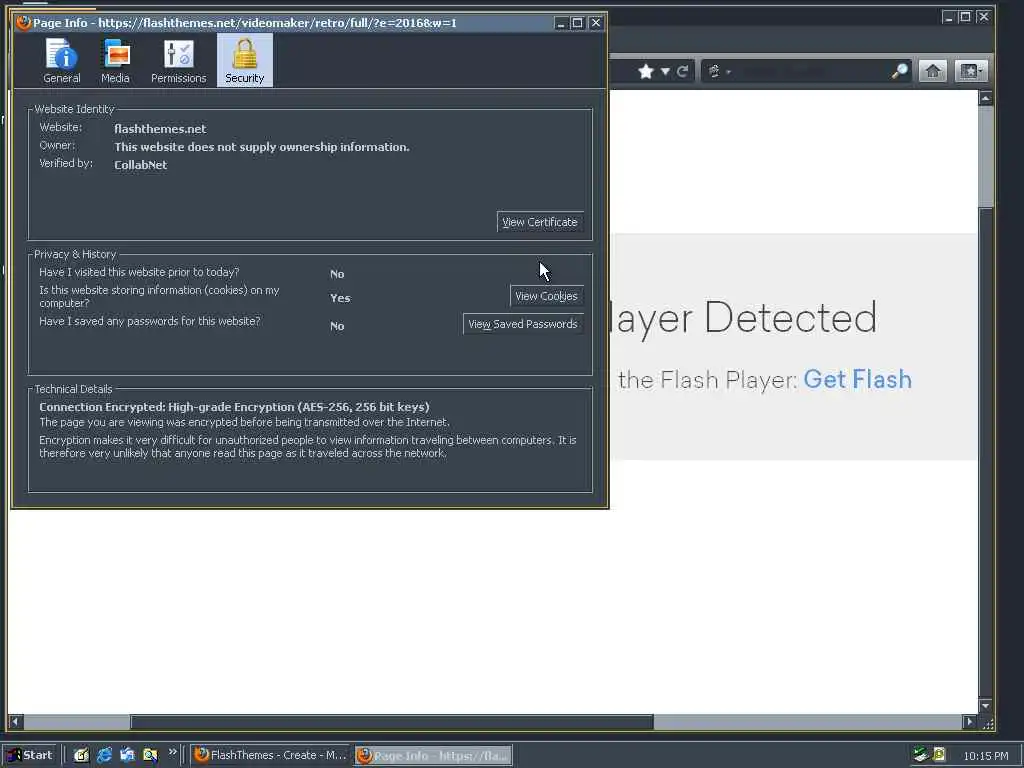The height and width of the screenshot is (768, 1024).
Task: Open the fourth quick launch search folder icon
Action: [x=150, y=755]
